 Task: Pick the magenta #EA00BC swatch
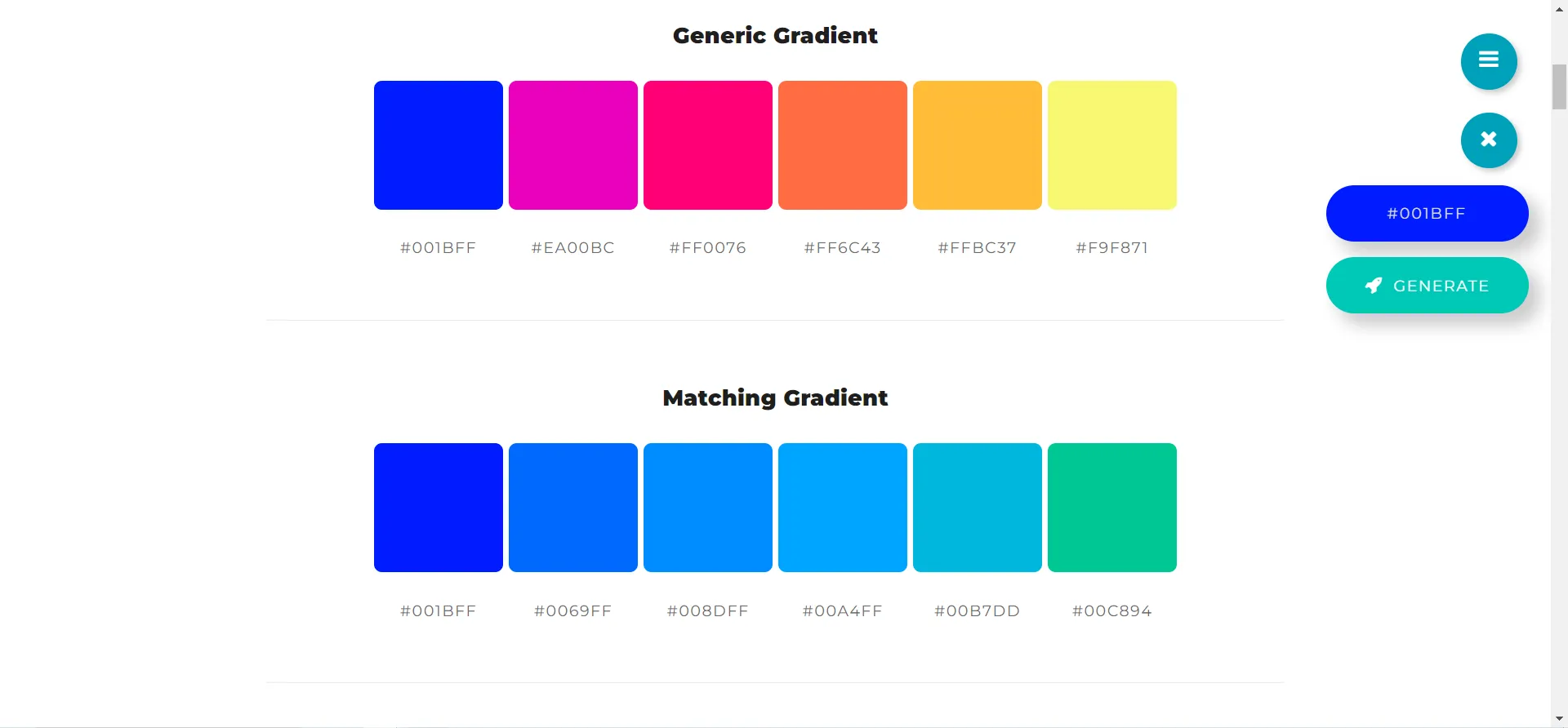573,145
